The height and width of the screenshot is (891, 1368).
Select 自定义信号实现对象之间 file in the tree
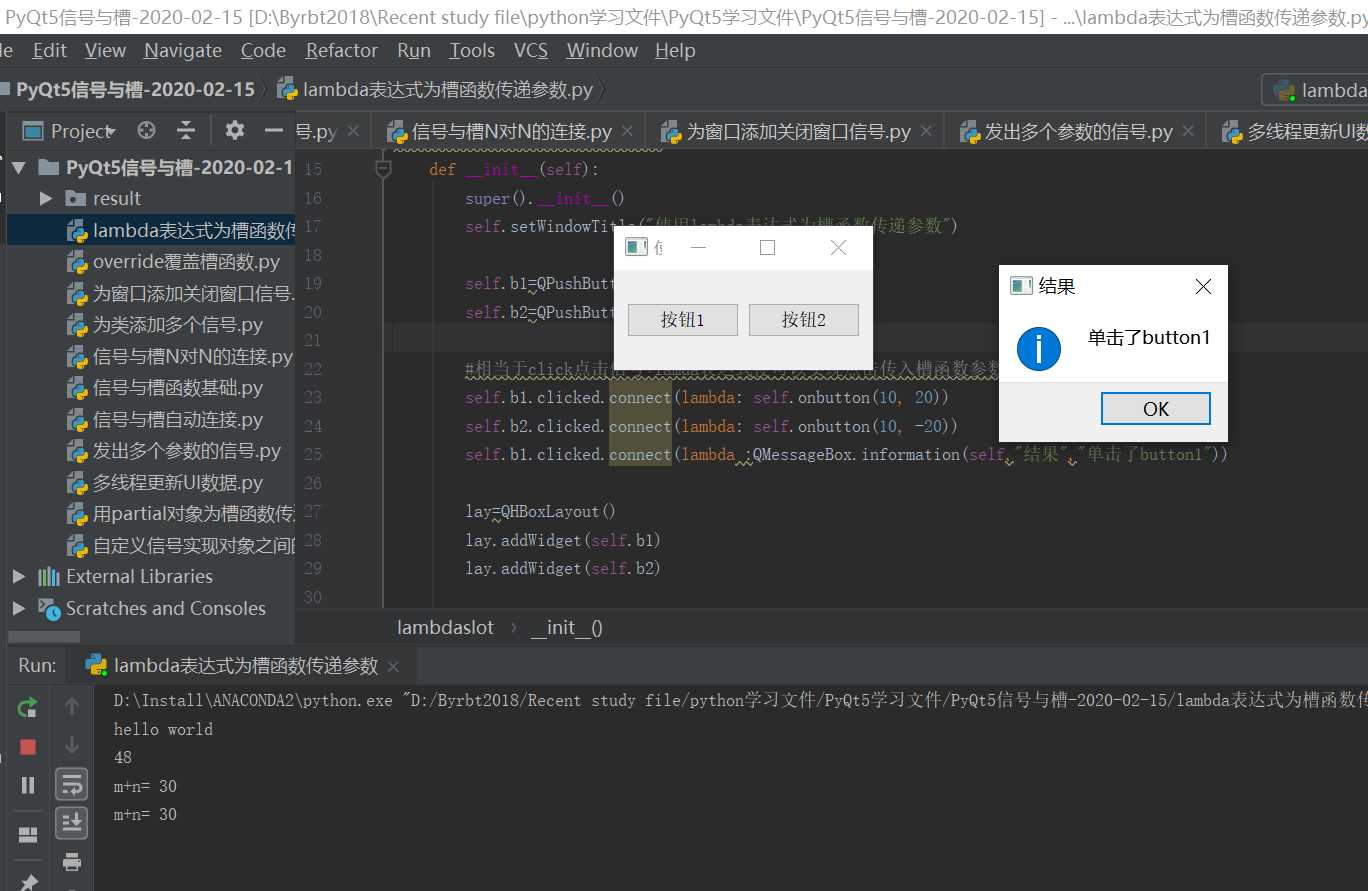pyautogui.click(x=181, y=546)
